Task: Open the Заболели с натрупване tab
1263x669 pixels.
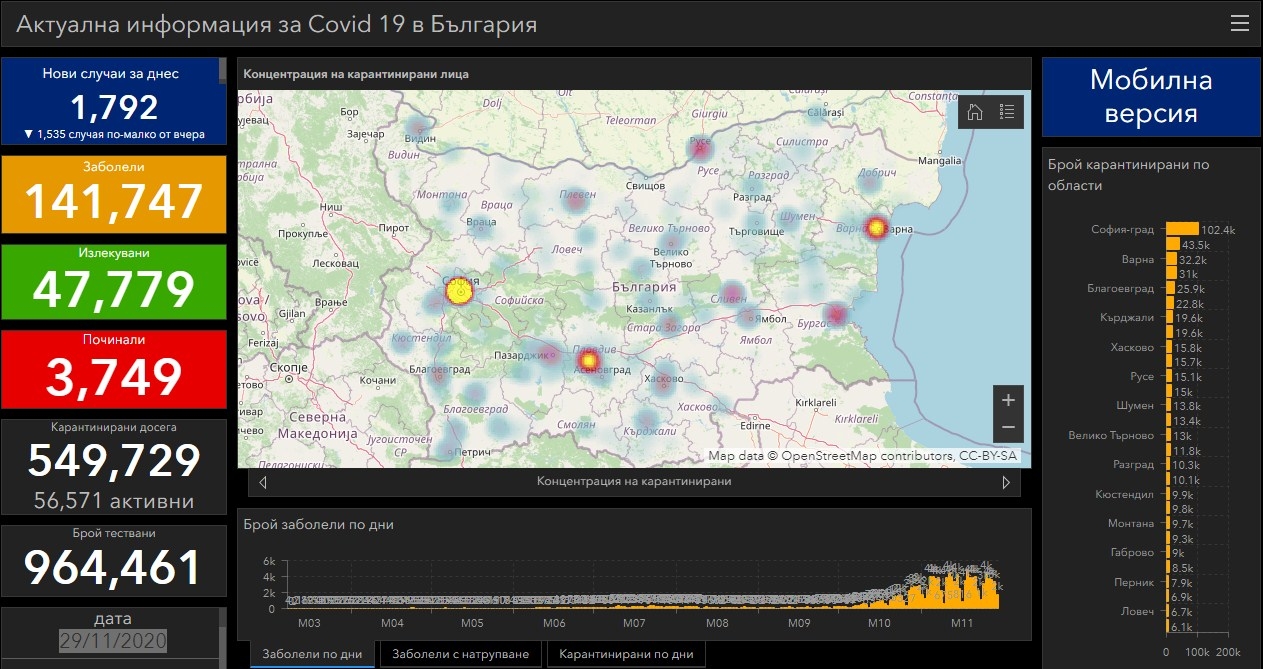Action: coord(461,654)
